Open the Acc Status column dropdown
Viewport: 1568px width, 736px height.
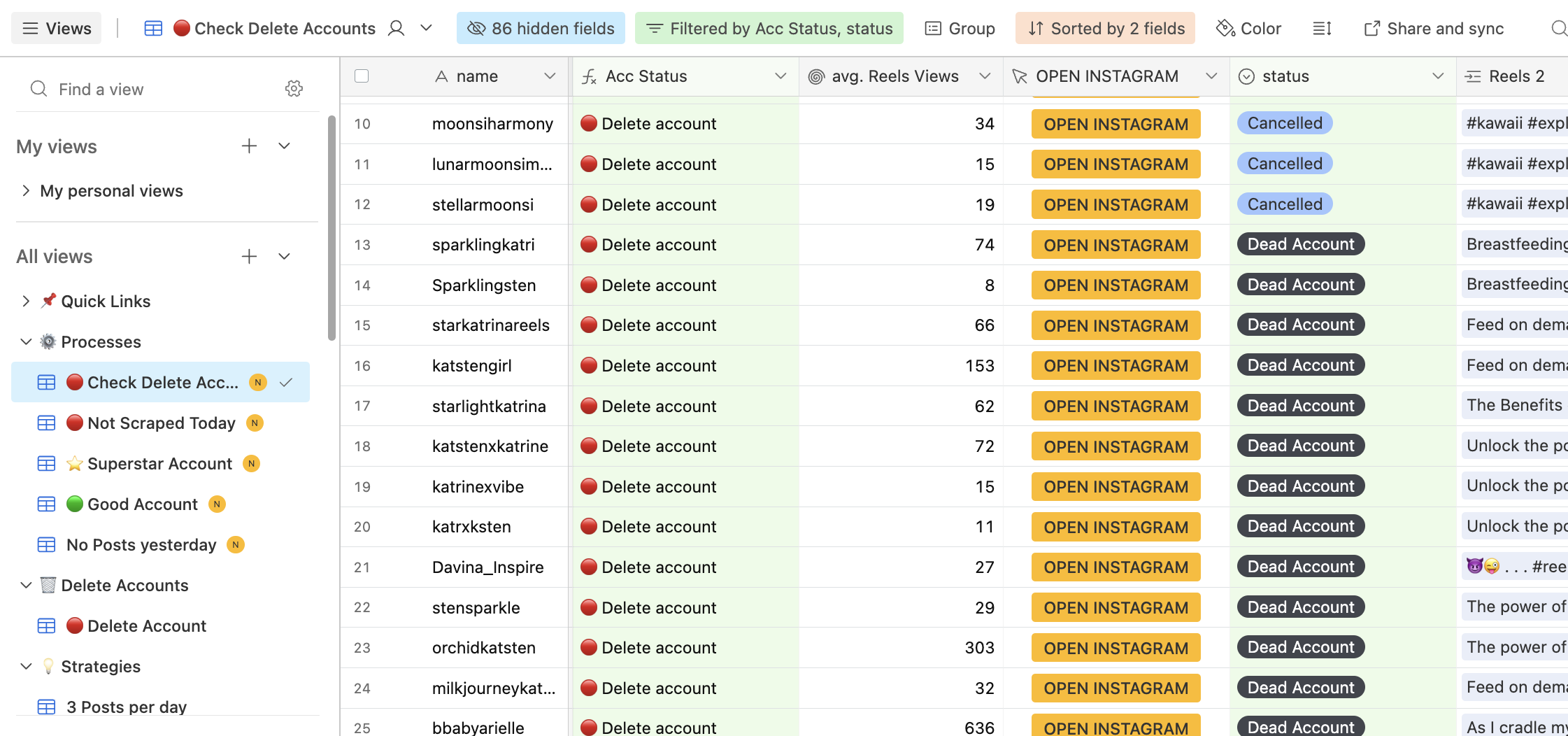[781, 76]
